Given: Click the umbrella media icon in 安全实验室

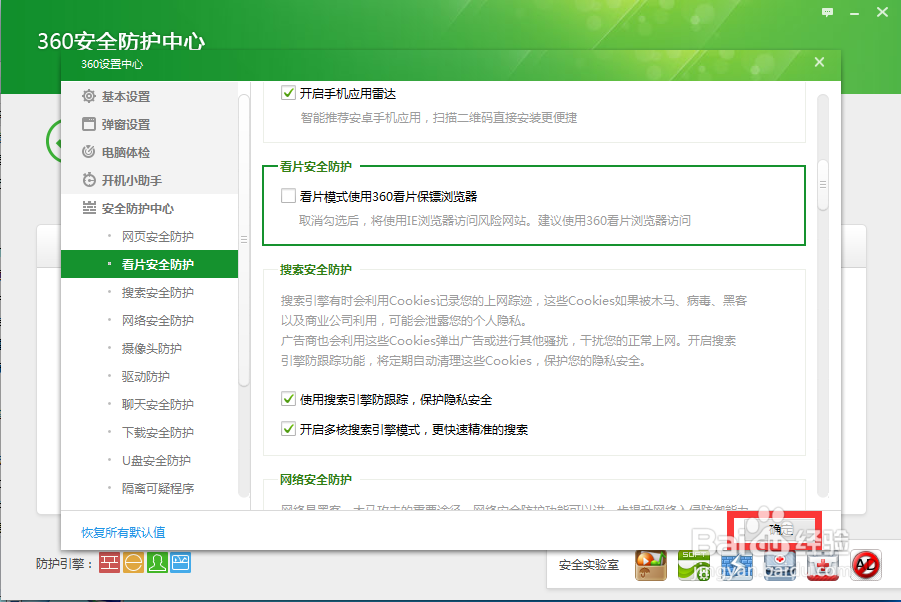Looking at the screenshot, I should (x=650, y=565).
